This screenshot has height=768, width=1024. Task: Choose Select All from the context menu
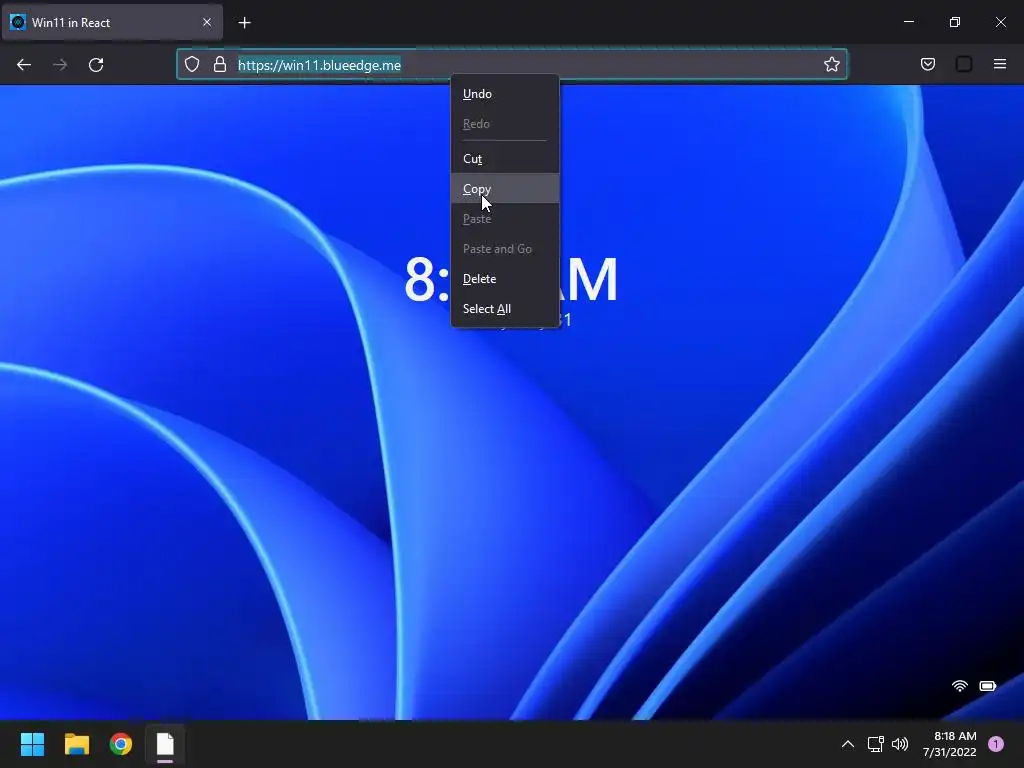pos(505,309)
